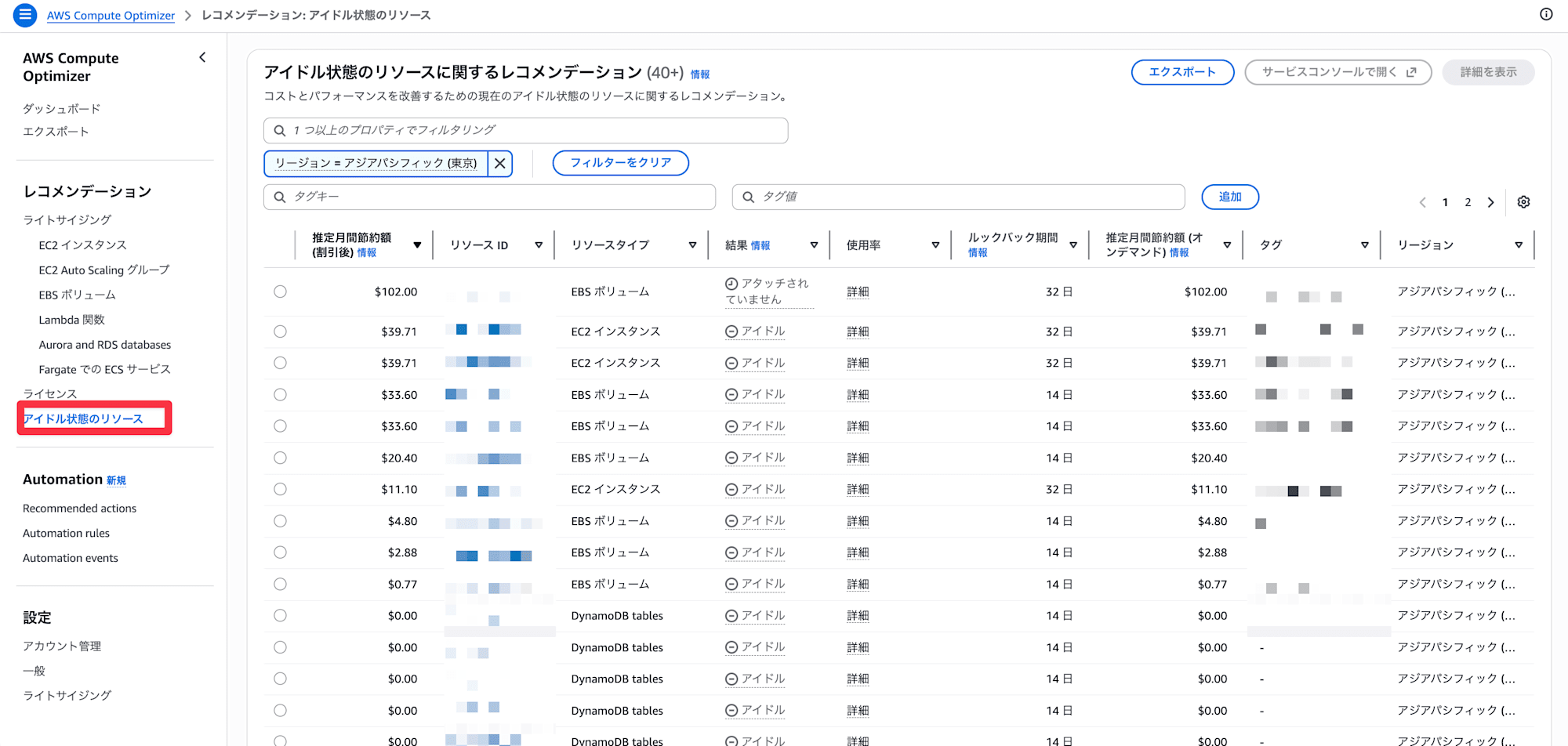Open ダッシュボード in sidebar
Viewport: 1568px width, 746px height.
[x=62, y=108]
